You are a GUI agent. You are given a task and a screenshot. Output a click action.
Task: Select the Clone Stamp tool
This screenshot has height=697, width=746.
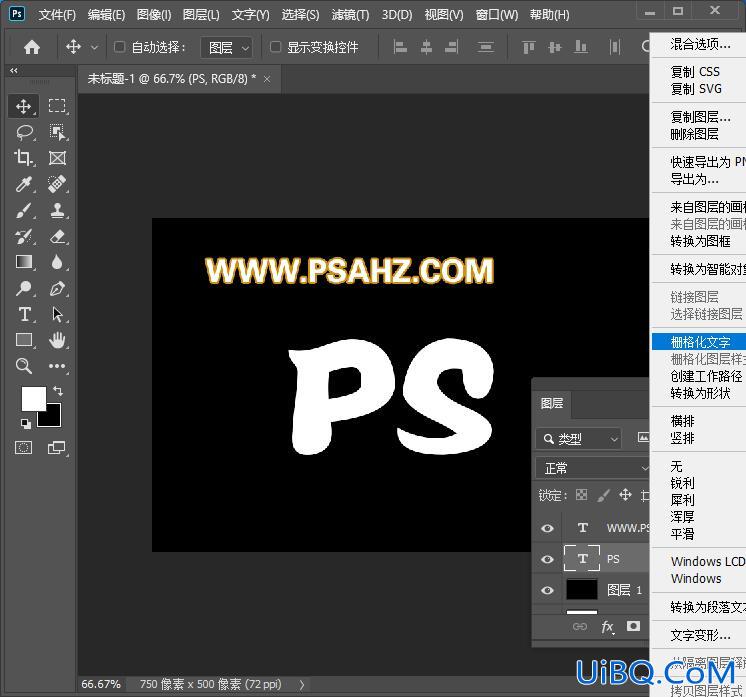(58, 210)
